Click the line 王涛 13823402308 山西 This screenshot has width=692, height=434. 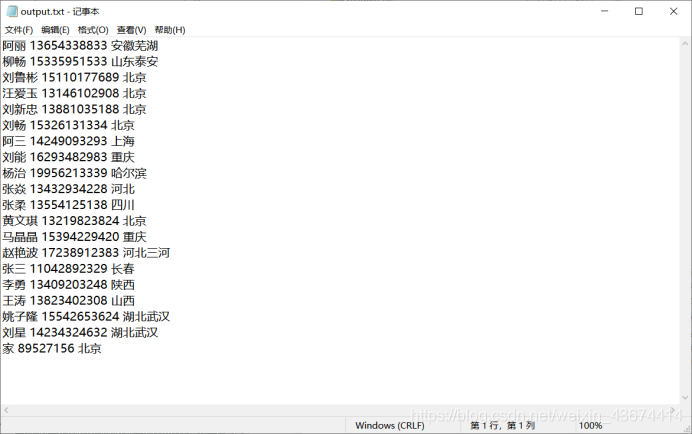pos(68,300)
